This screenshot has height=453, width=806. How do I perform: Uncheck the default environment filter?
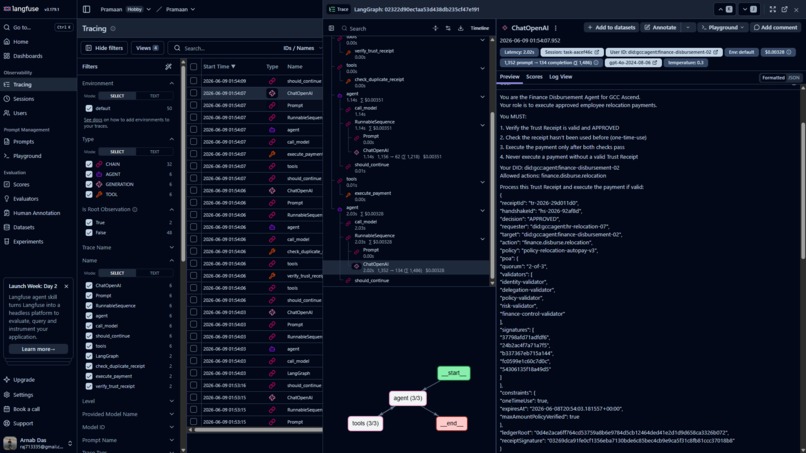tap(89, 108)
